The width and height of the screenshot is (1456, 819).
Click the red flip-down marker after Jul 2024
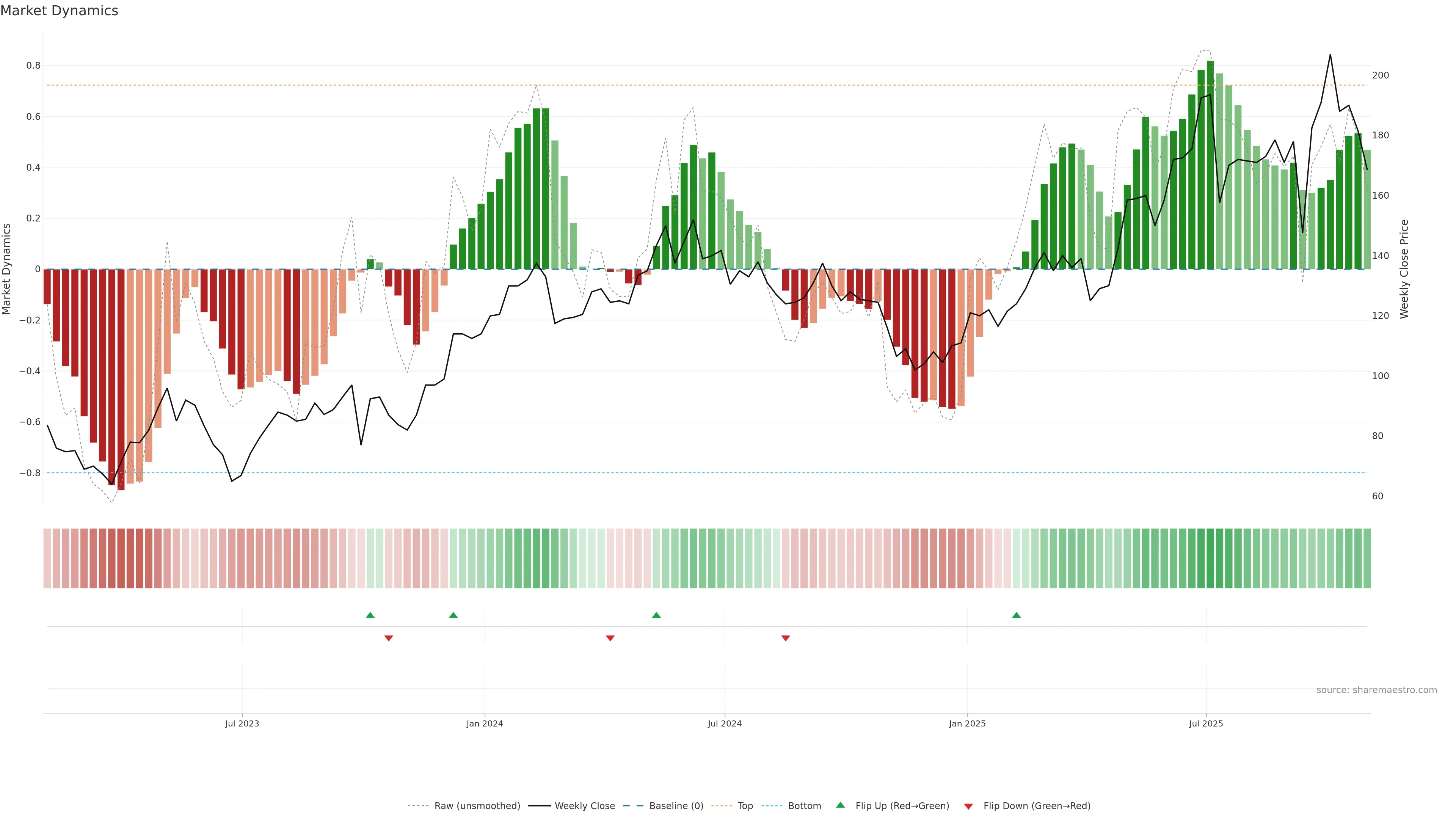(x=786, y=638)
